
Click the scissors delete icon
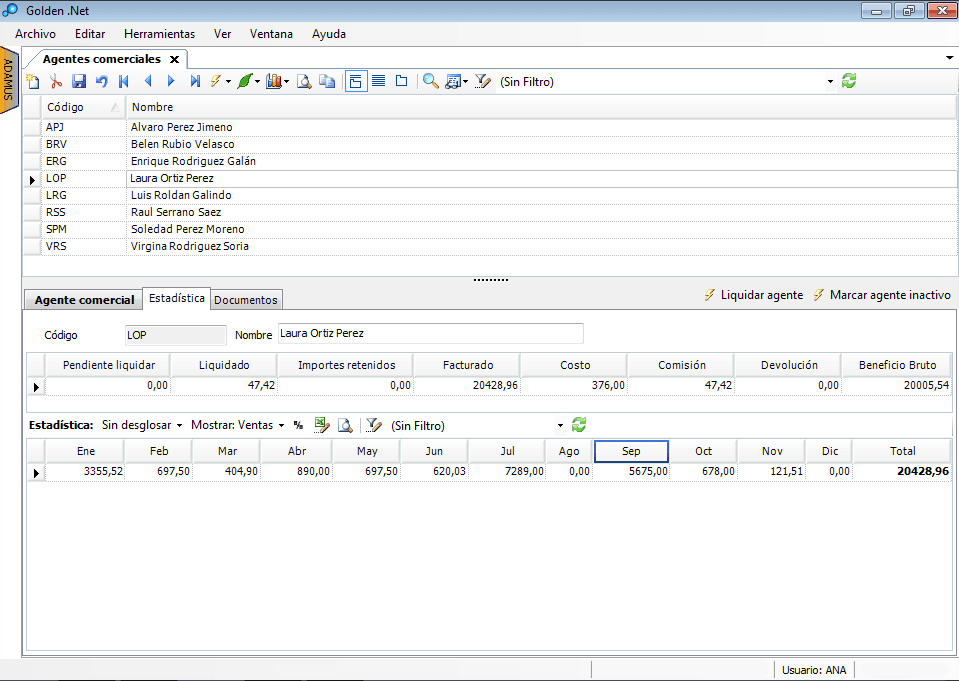click(x=56, y=82)
